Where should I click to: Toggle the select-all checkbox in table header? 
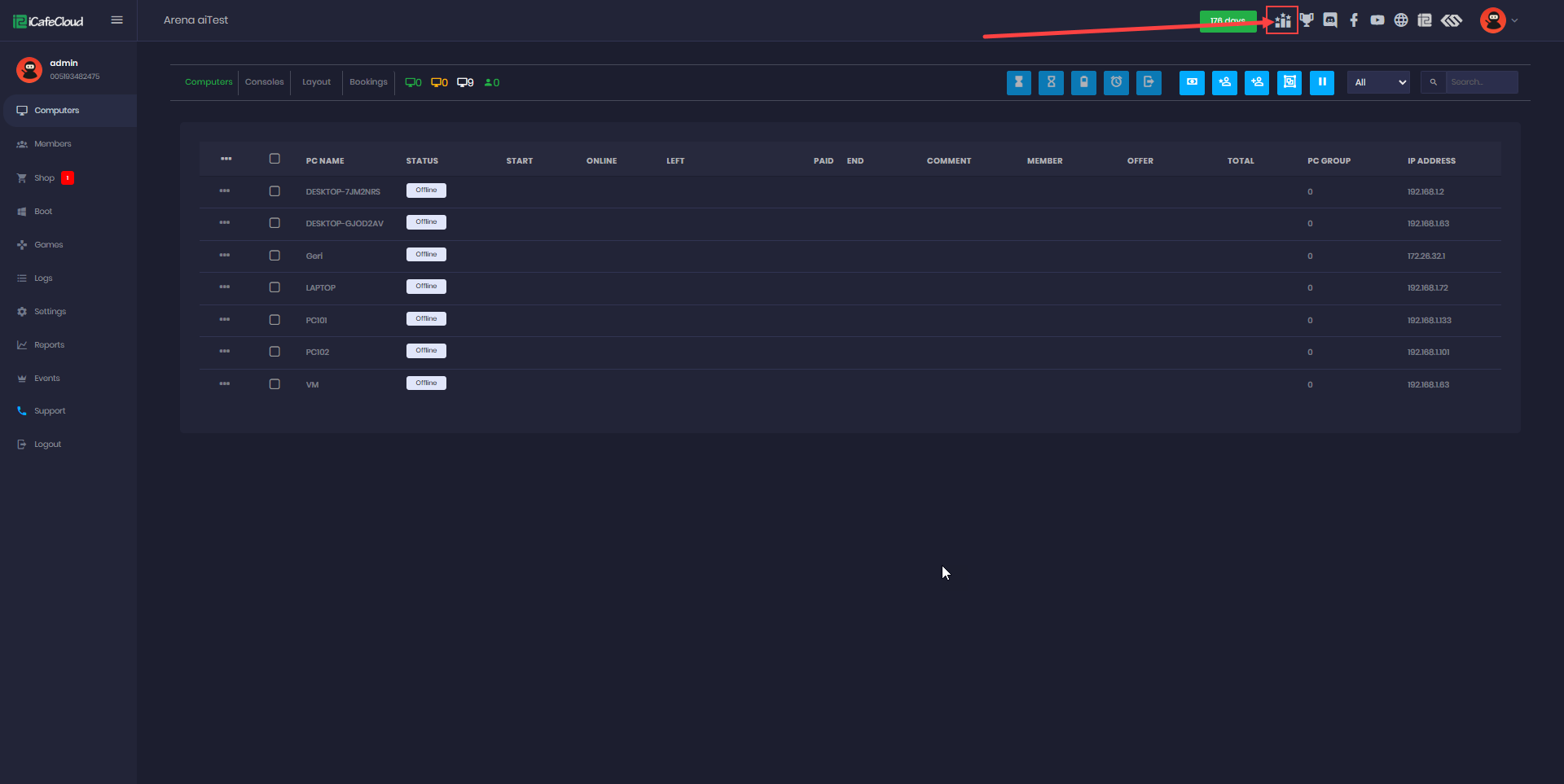[275, 160]
